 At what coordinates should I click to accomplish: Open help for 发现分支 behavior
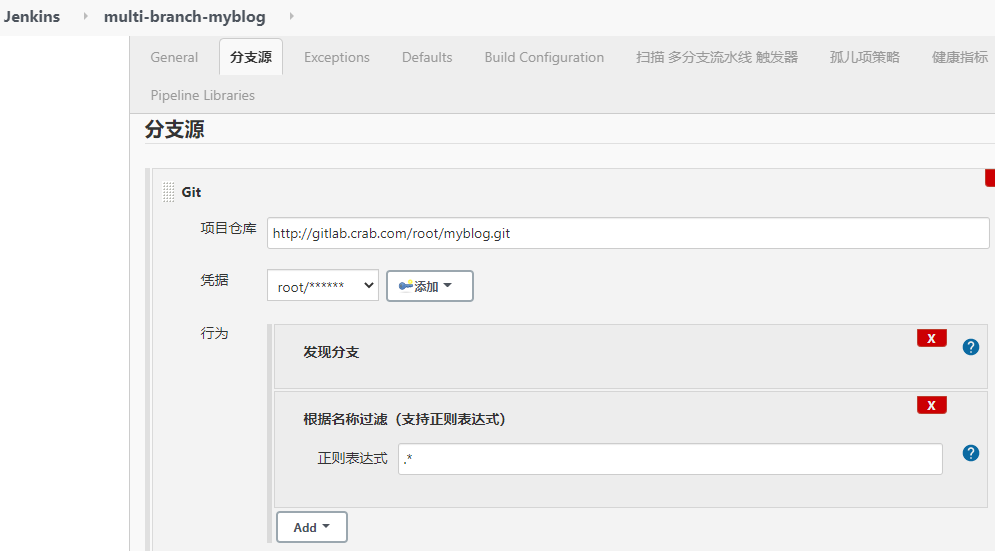(x=970, y=347)
